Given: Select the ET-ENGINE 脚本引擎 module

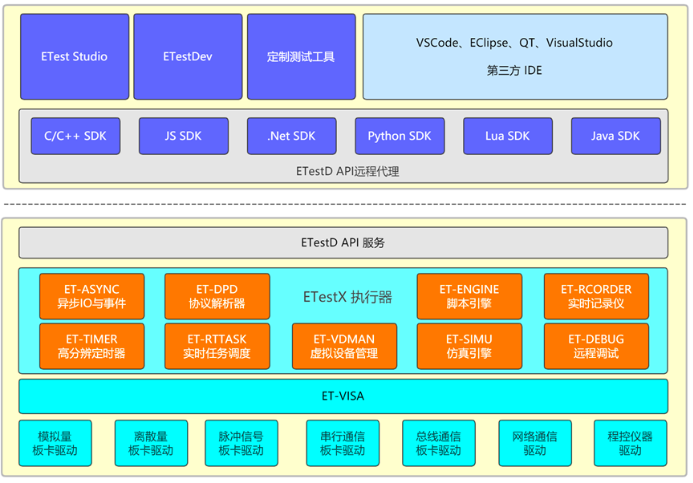Looking at the screenshot, I should [469, 296].
